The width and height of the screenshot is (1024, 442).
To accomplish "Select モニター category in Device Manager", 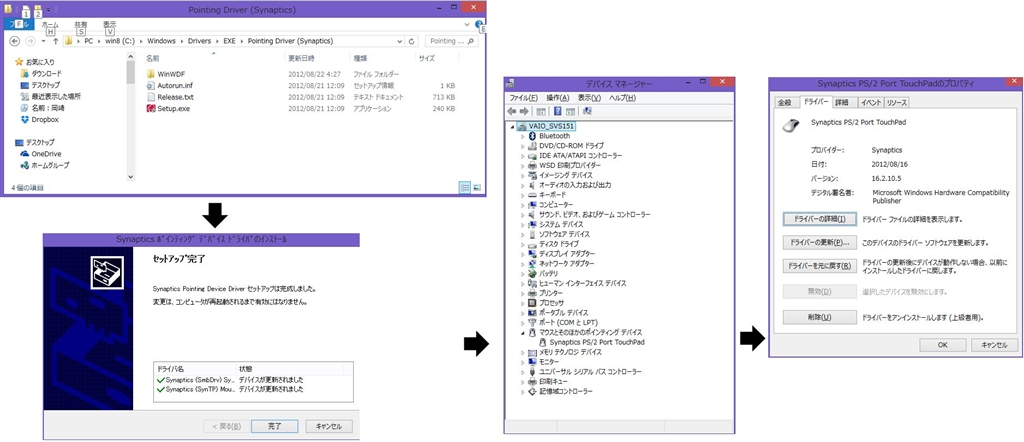I will click(x=549, y=362).
